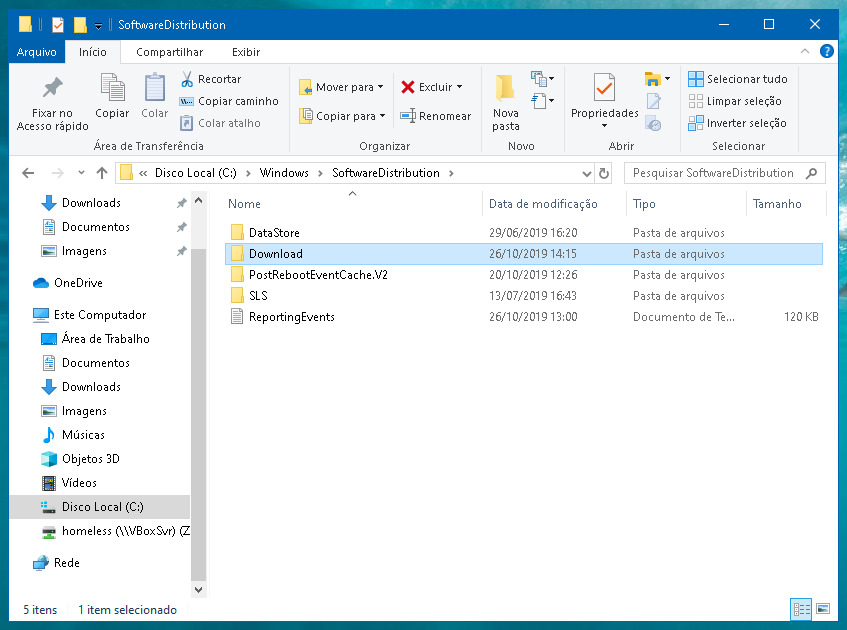Switch to large icons view in status bar
Screen dimensions: 847x630
coord(823,609)
